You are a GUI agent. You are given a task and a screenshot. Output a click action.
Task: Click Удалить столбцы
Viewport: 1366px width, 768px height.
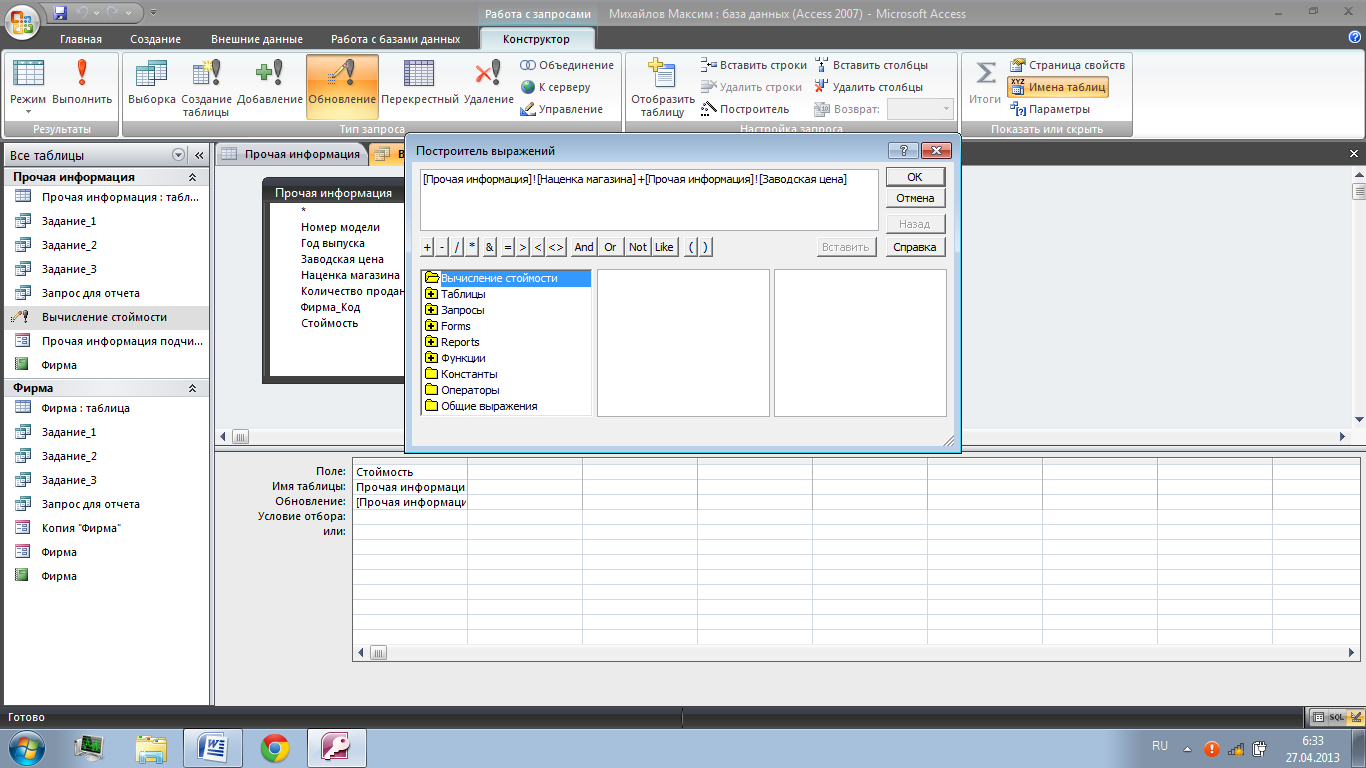868,87
